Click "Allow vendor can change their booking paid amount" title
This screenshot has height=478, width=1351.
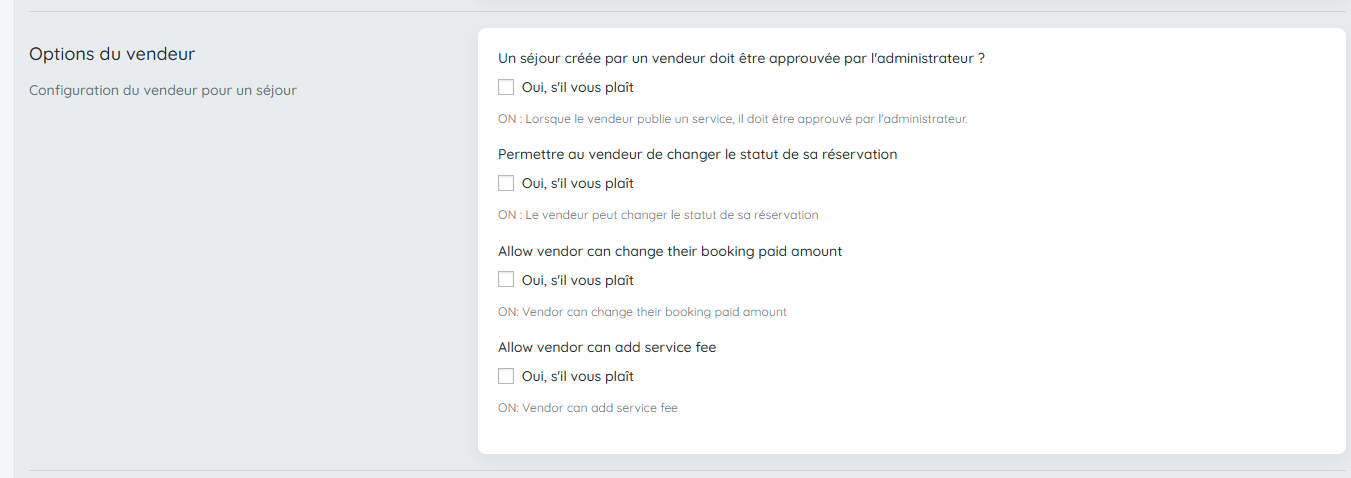pyautogui.click(x=670, y=251)
